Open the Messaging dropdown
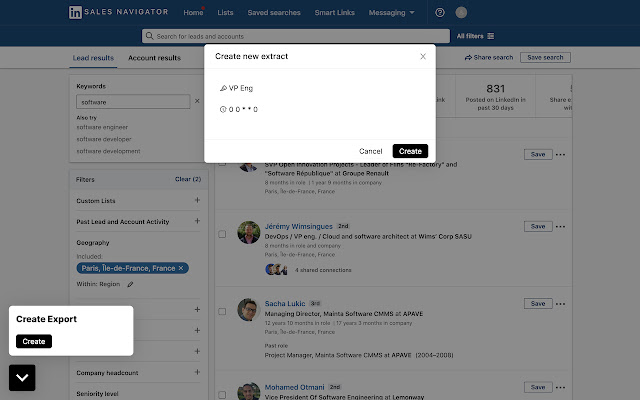 (391, 13)
